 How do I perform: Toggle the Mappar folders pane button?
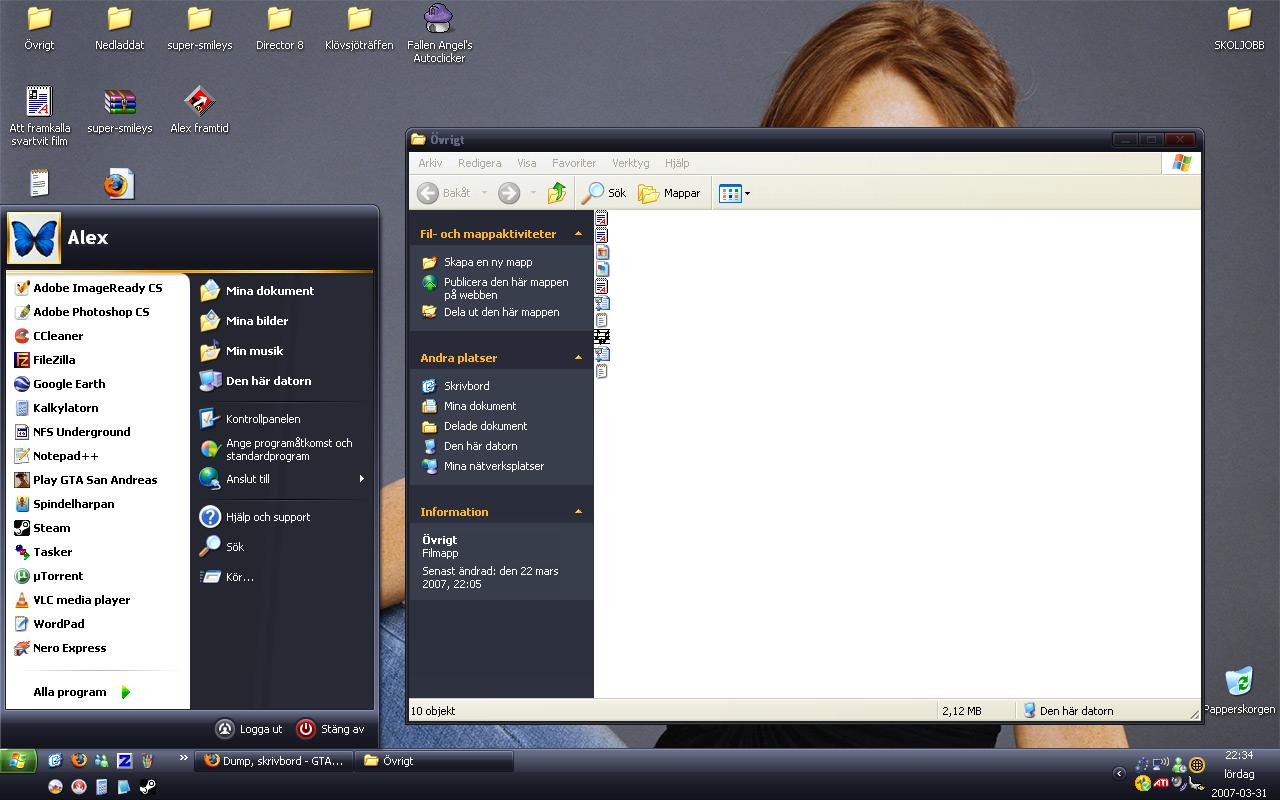pos(670,193)
